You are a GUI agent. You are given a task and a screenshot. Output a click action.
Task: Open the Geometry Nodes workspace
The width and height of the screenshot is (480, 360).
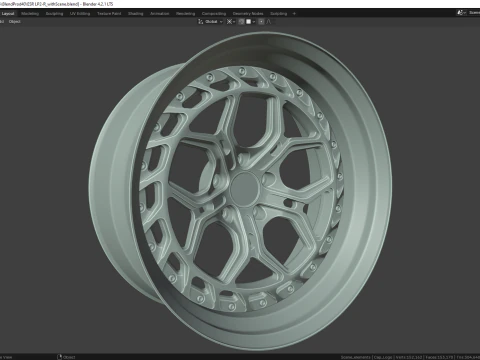click(x=248, y=14)
